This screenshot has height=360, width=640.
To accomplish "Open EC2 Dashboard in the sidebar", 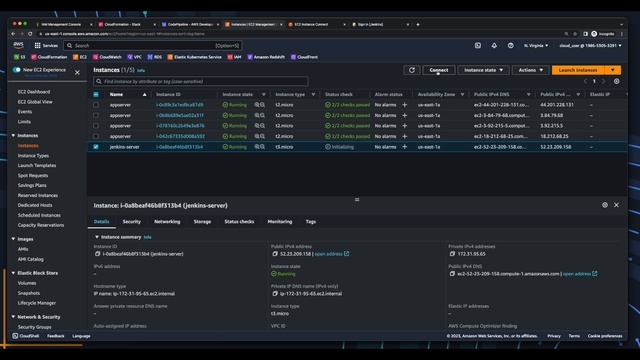I will point(34,92).
